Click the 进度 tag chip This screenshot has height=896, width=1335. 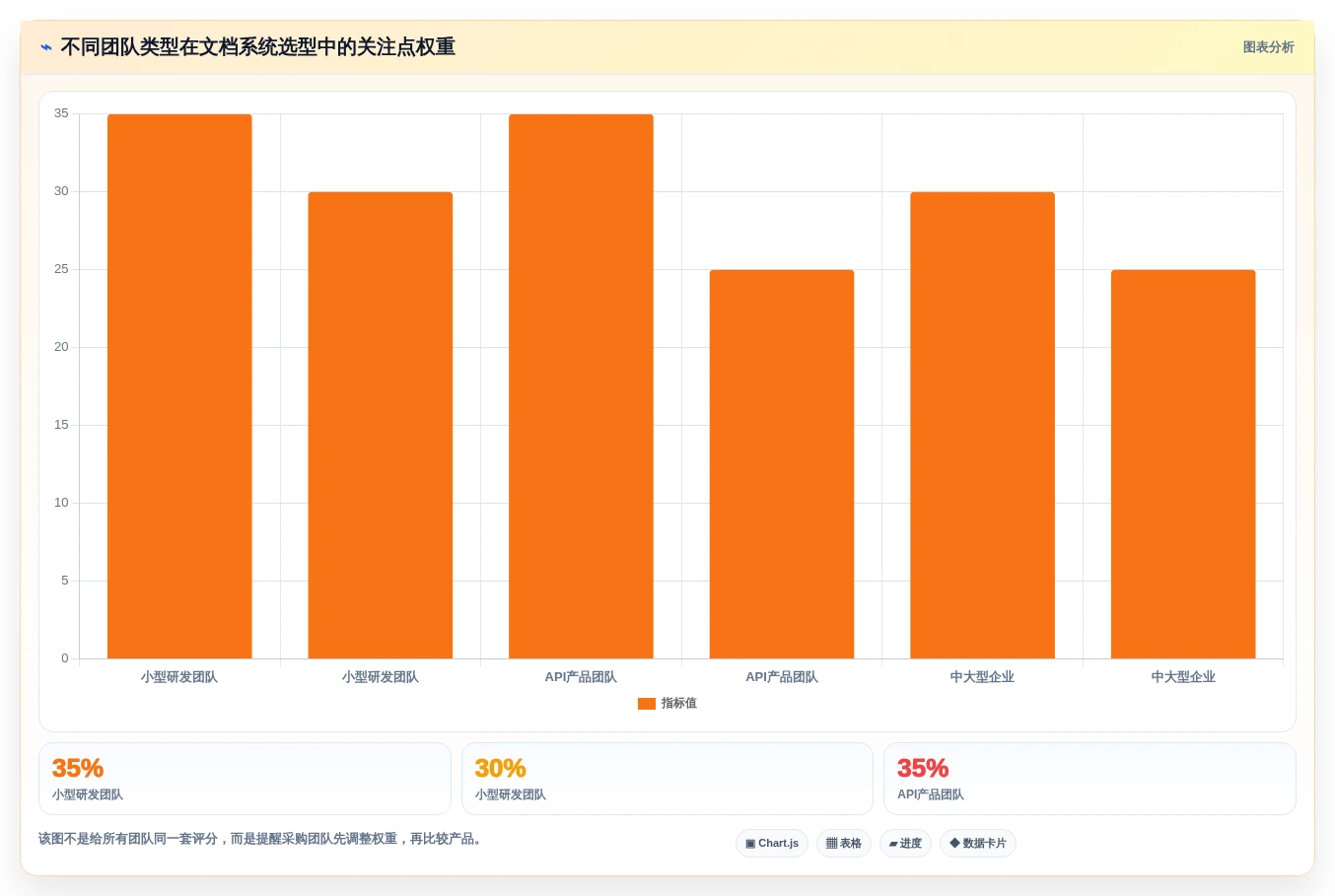pyautogui.click(x=905, y=844)
